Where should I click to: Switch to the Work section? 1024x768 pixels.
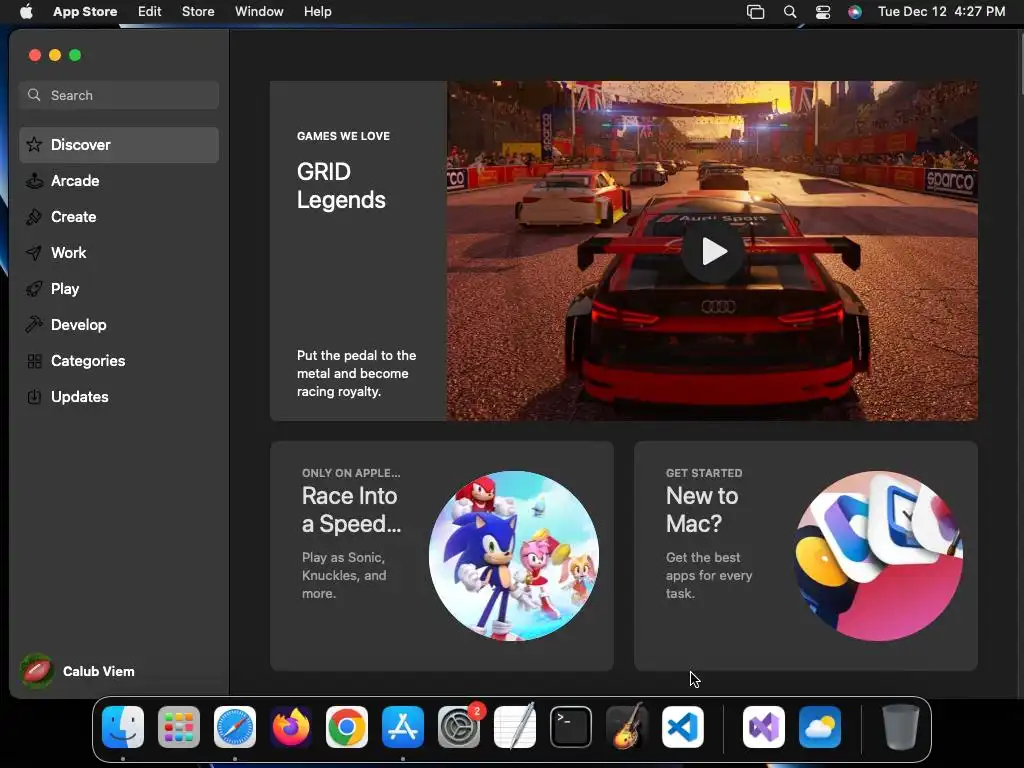pos(119,253)
